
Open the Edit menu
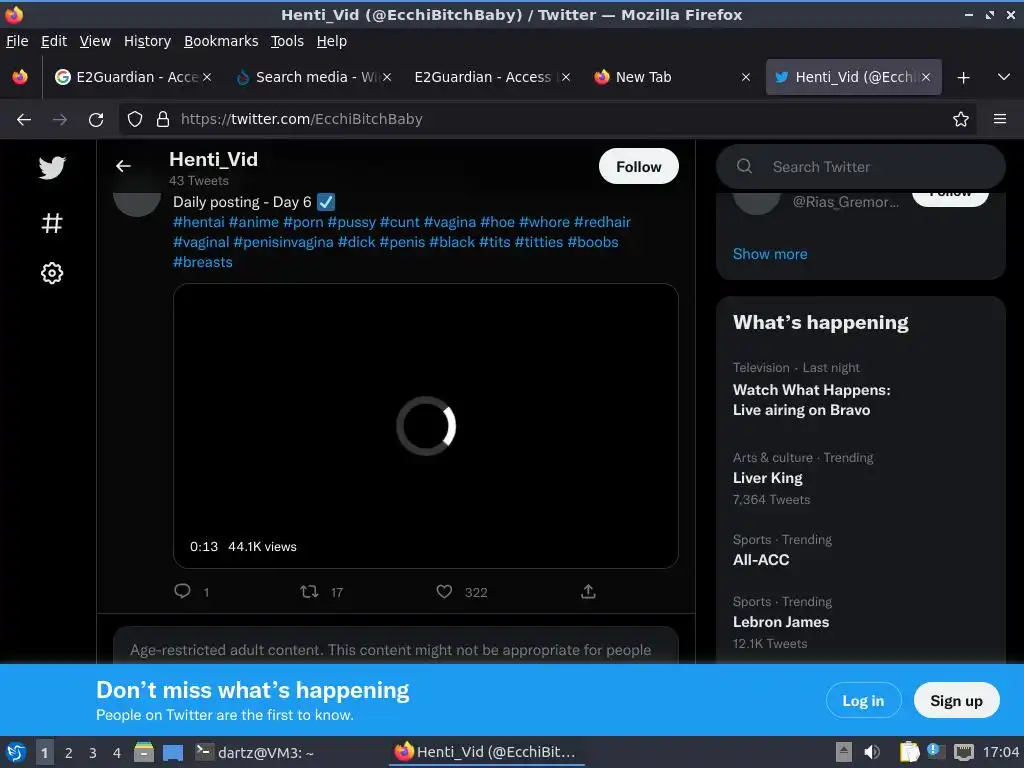(54, 41)
